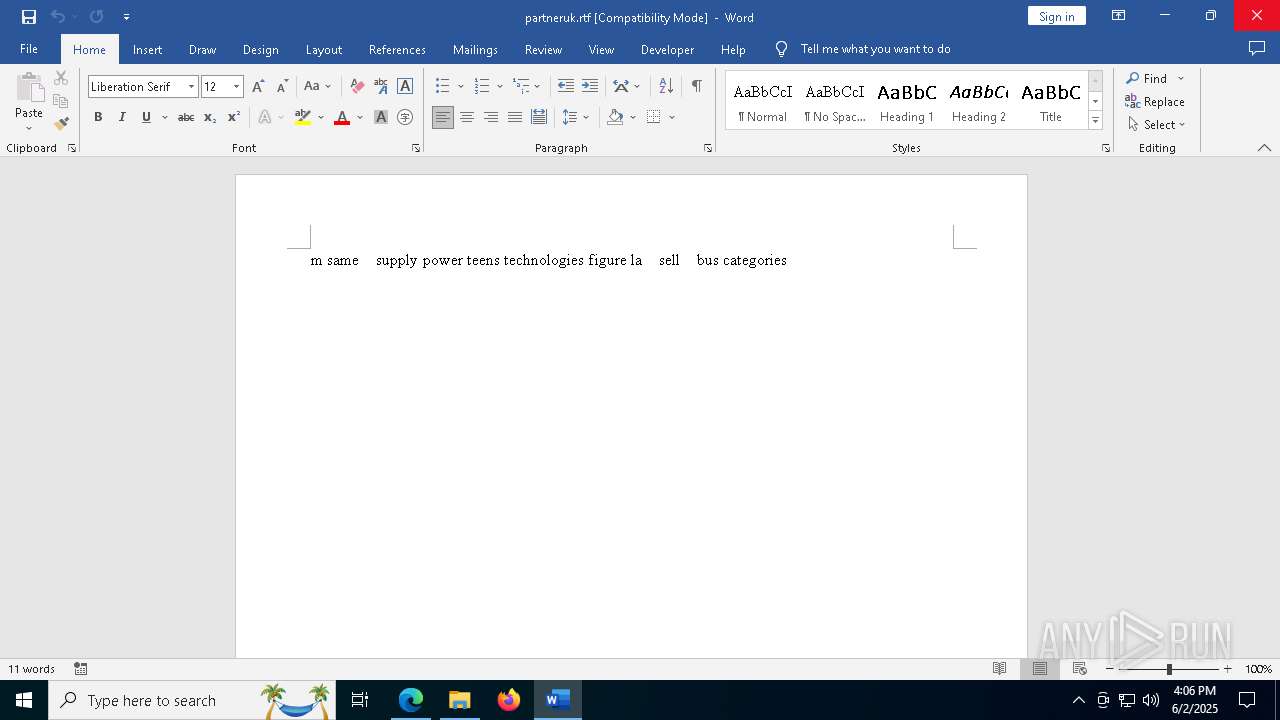Click the zoom slider handle
Image resolution: width=1280 pixels, height=720 pixels.
(1169, 669)
